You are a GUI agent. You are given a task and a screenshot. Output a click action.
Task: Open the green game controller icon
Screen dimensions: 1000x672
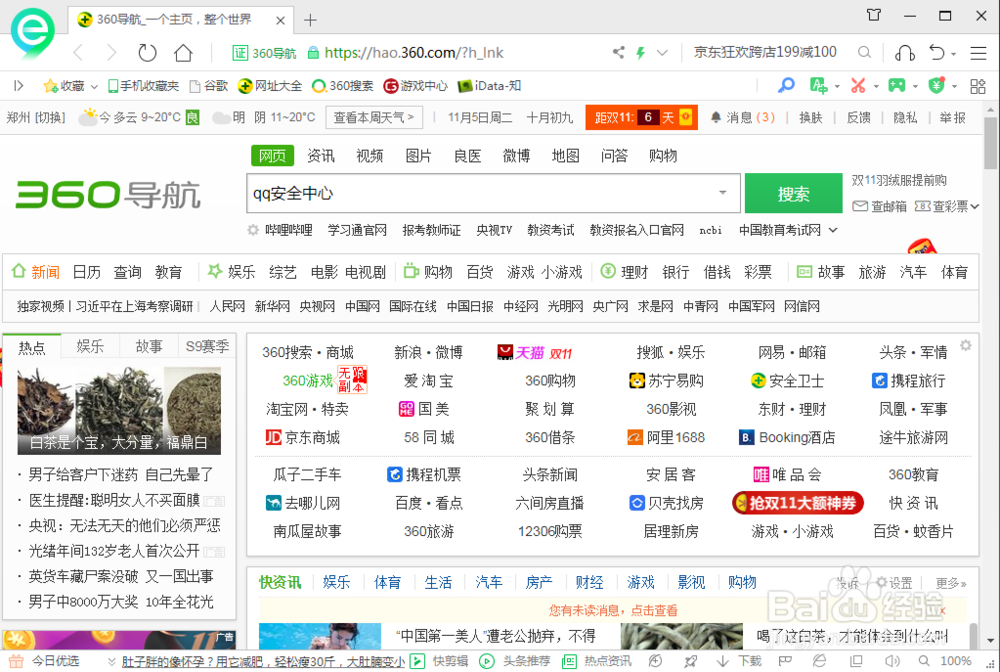pos(897,85)
